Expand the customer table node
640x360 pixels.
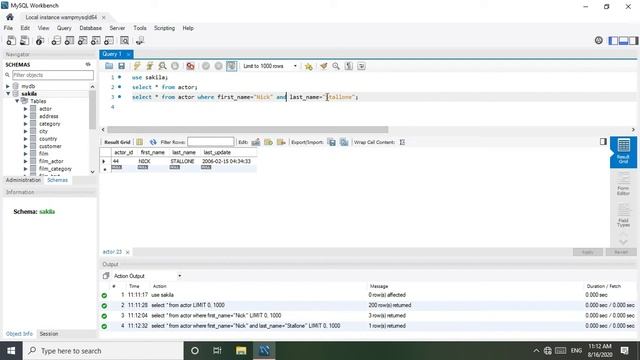25,146
